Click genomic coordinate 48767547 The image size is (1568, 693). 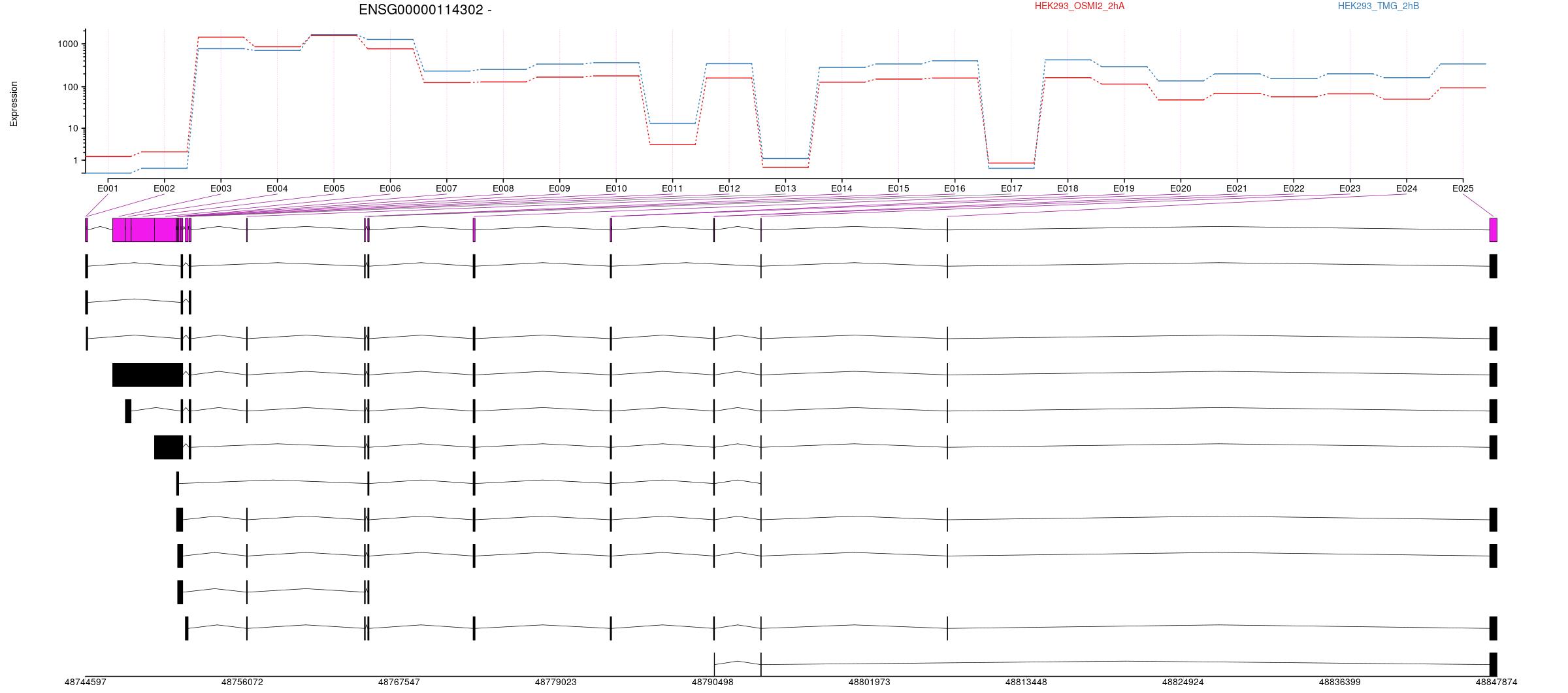399,682
